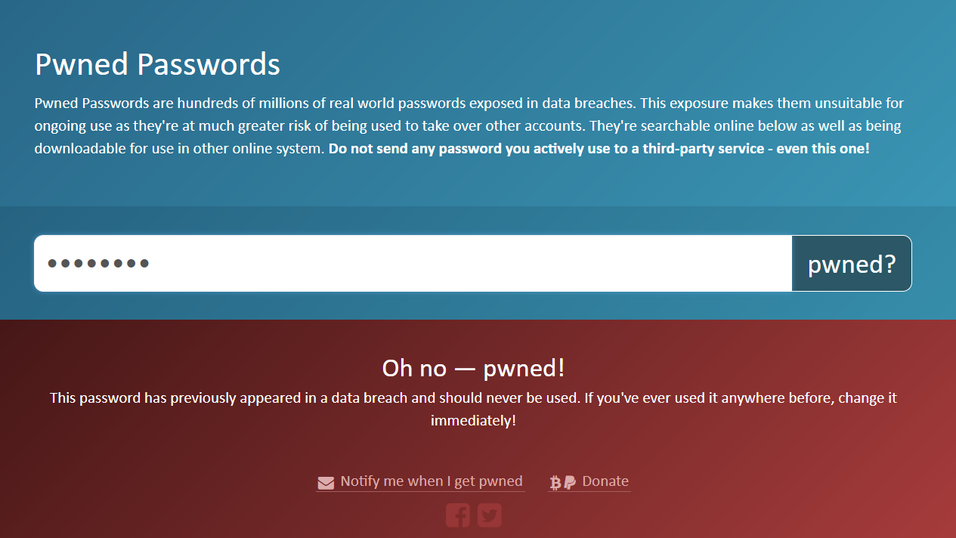Select the Bitcoin symbol beside Donate

click(555, 482)
